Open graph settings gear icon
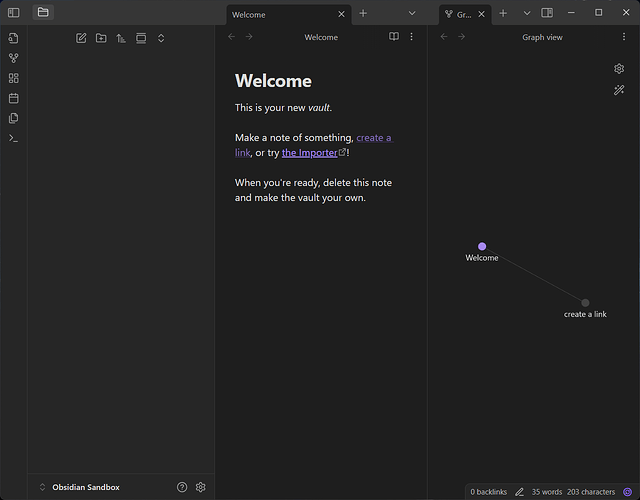 point(619,69)
